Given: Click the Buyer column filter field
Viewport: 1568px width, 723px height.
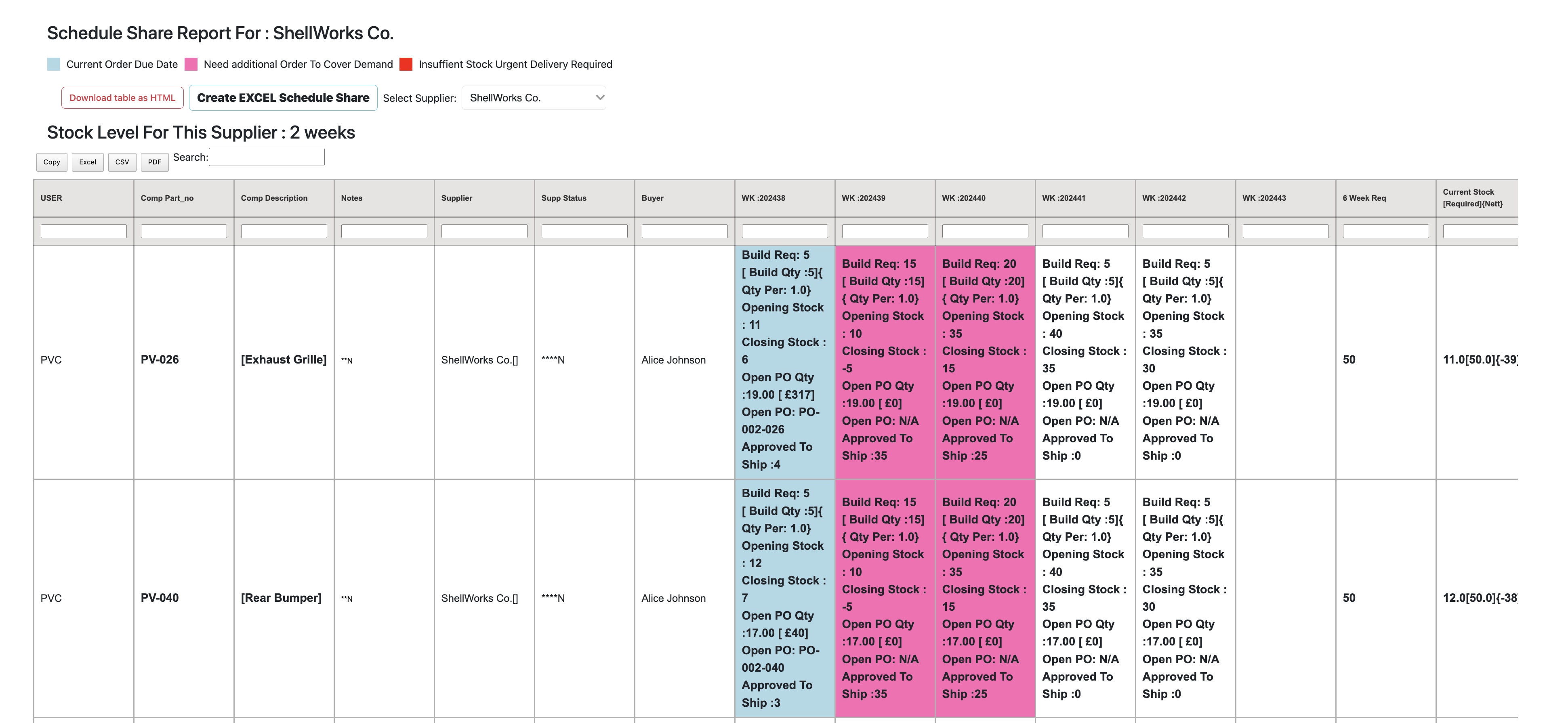Looking at the screenshot, I should click(x=684, y=232).
